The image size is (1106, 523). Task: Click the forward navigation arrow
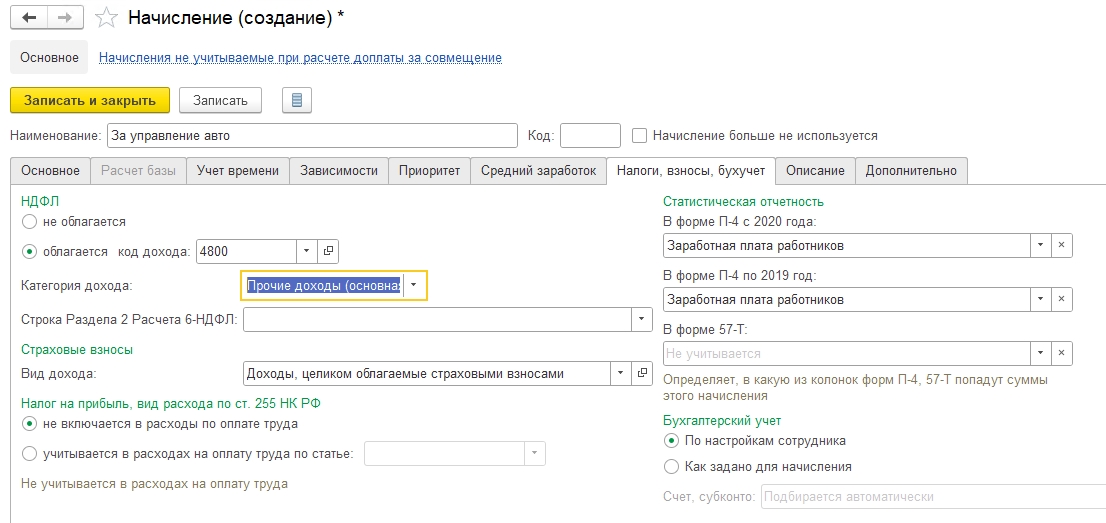tap(65, 18)
